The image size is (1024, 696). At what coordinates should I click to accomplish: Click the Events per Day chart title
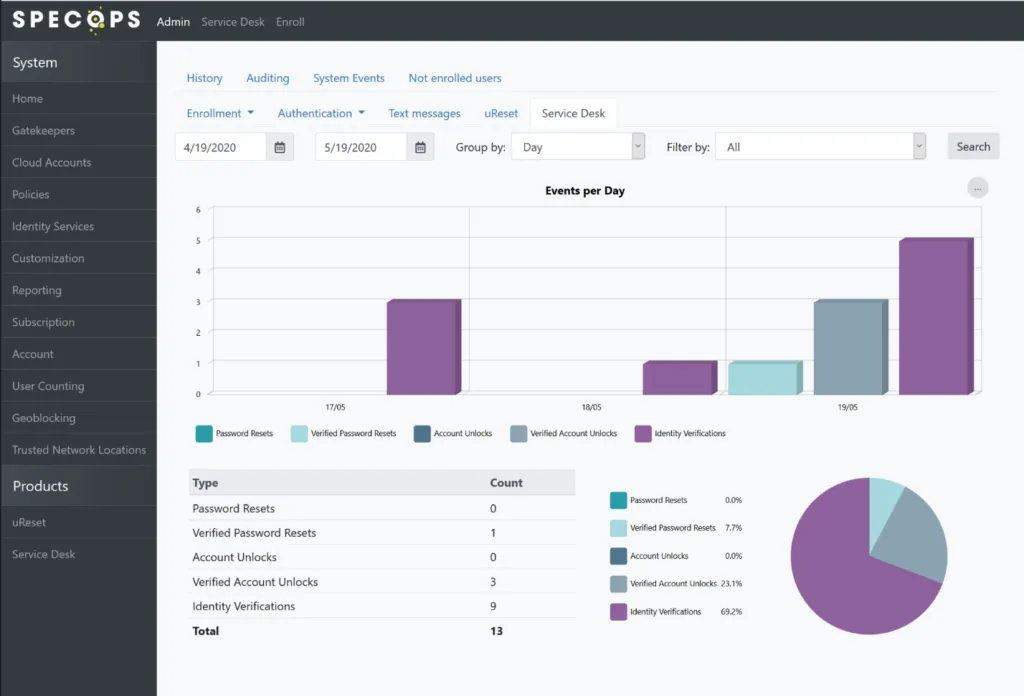click(x=585, y=191)
